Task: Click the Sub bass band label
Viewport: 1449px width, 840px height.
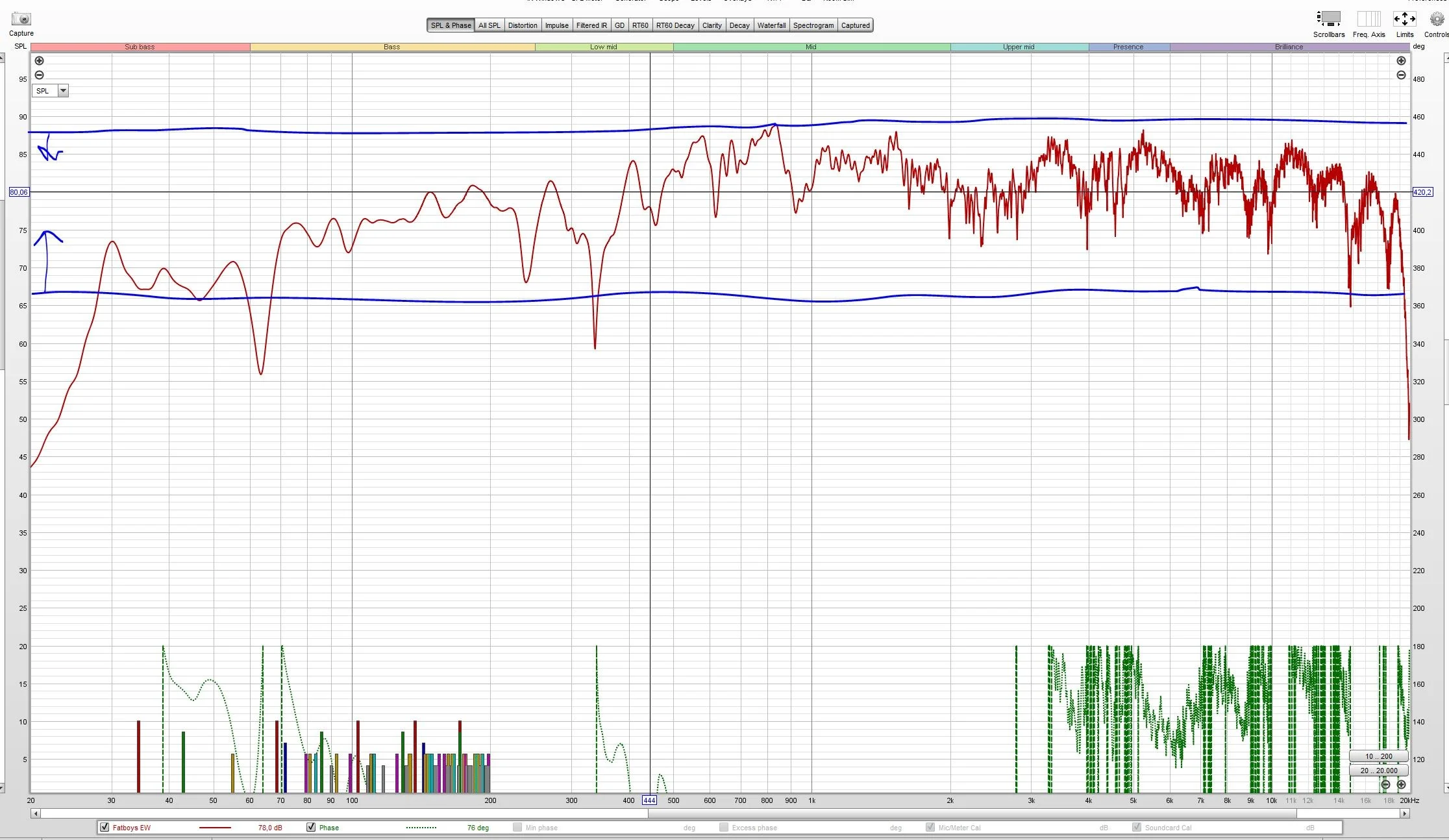Action: point(140,47)
